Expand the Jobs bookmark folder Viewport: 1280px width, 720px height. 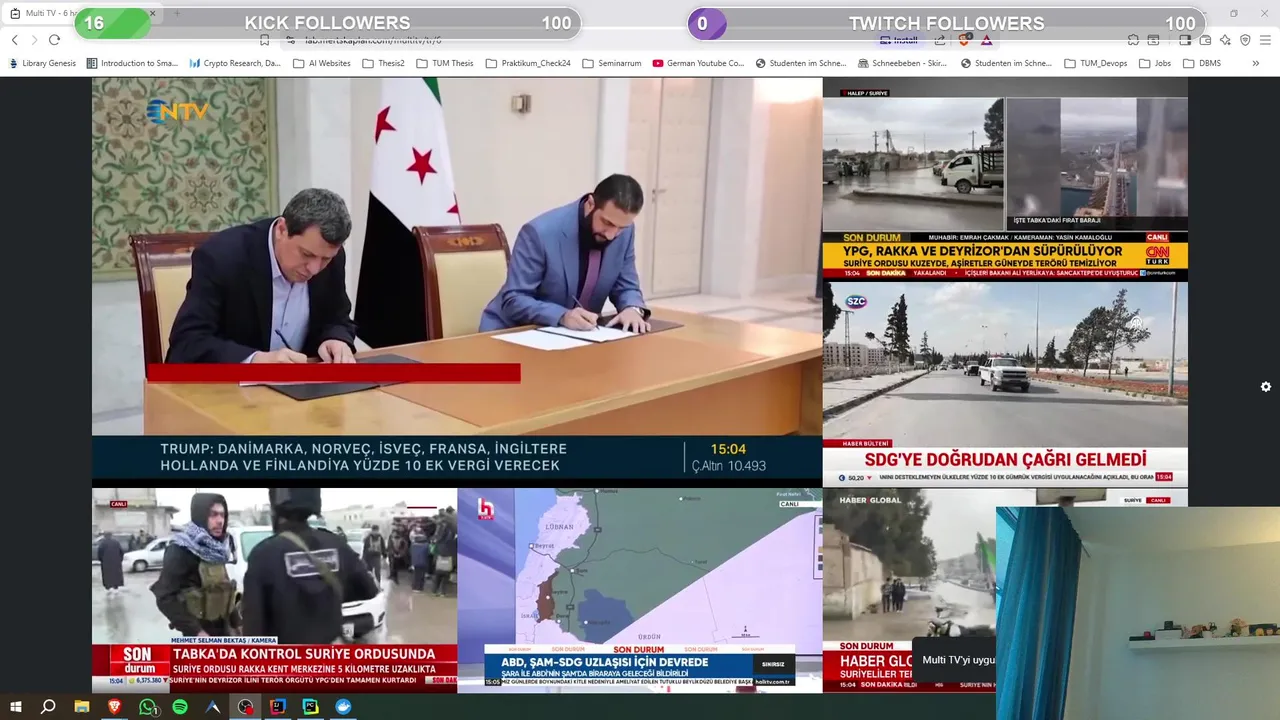click(1154, 63)
